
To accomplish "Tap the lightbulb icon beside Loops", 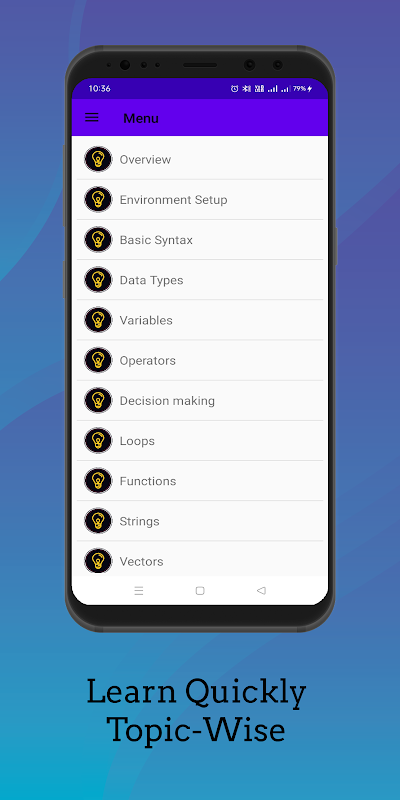I will pos(98,441).
